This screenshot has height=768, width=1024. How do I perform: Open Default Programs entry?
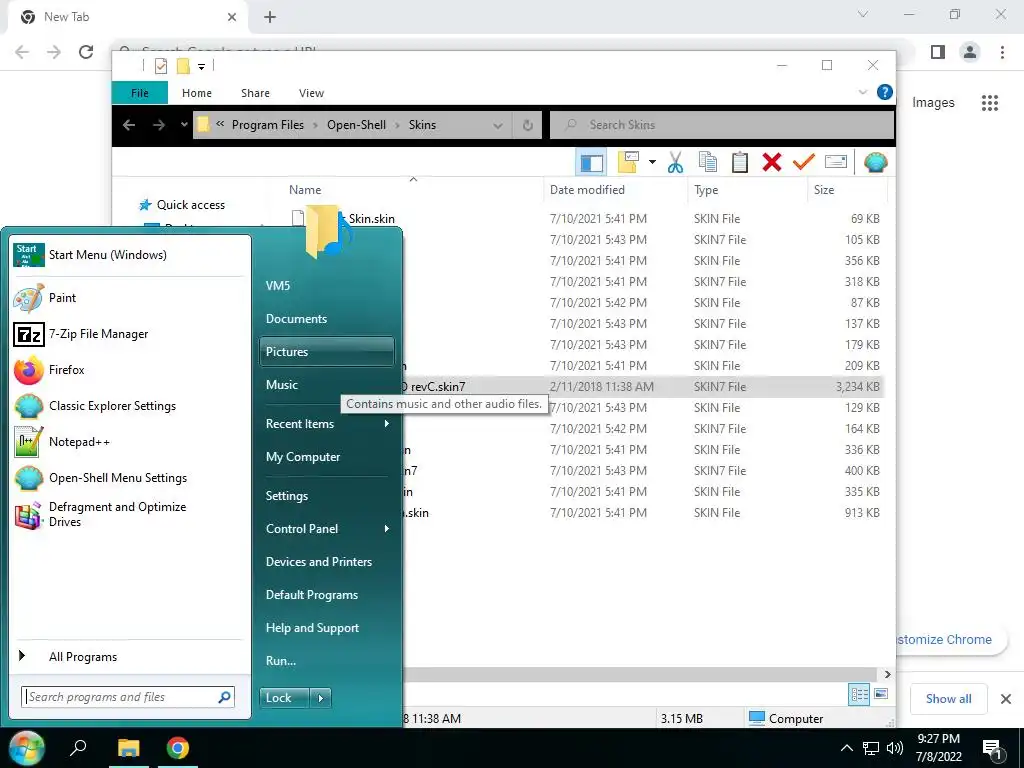pos(327,595)
